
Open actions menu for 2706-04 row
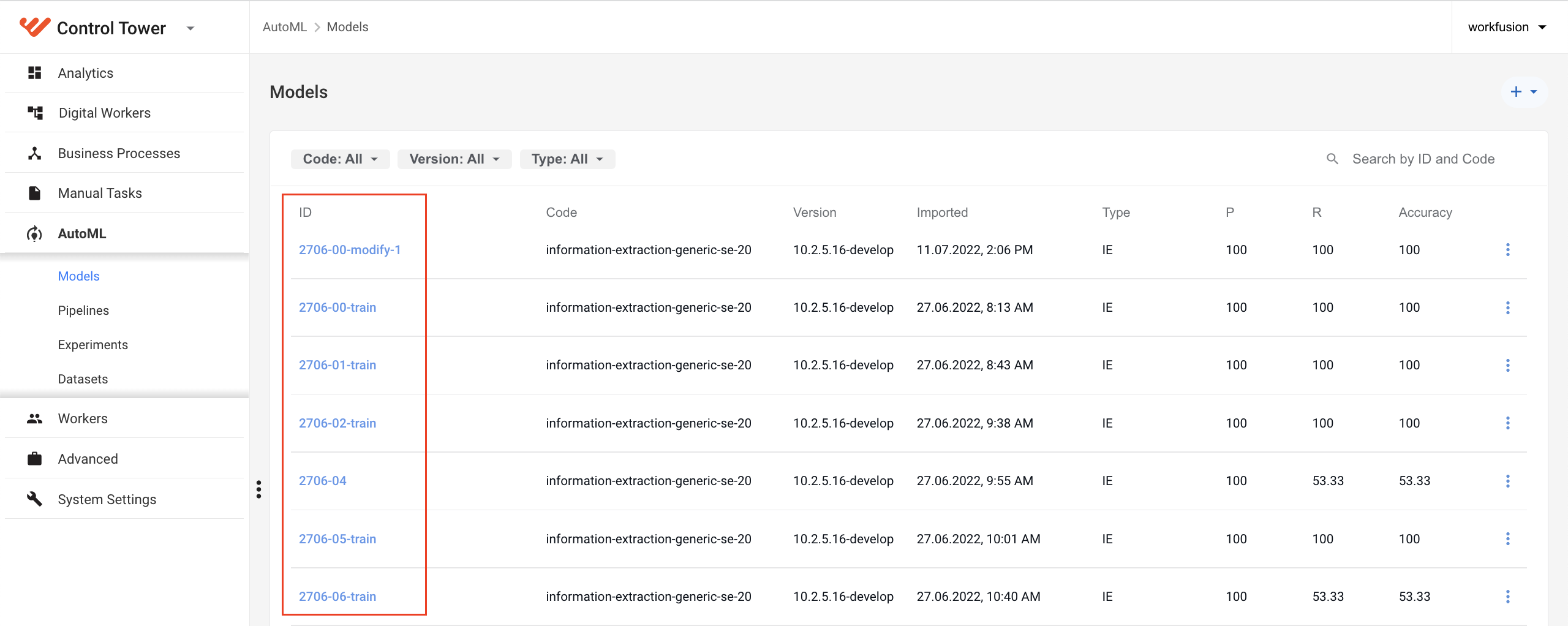coord(1508,481)
